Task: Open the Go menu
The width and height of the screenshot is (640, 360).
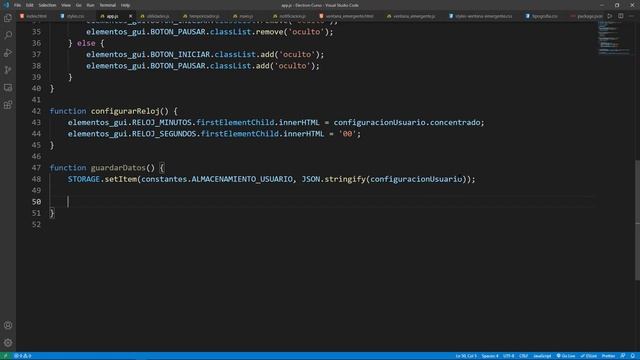Action: click(78, 5)
